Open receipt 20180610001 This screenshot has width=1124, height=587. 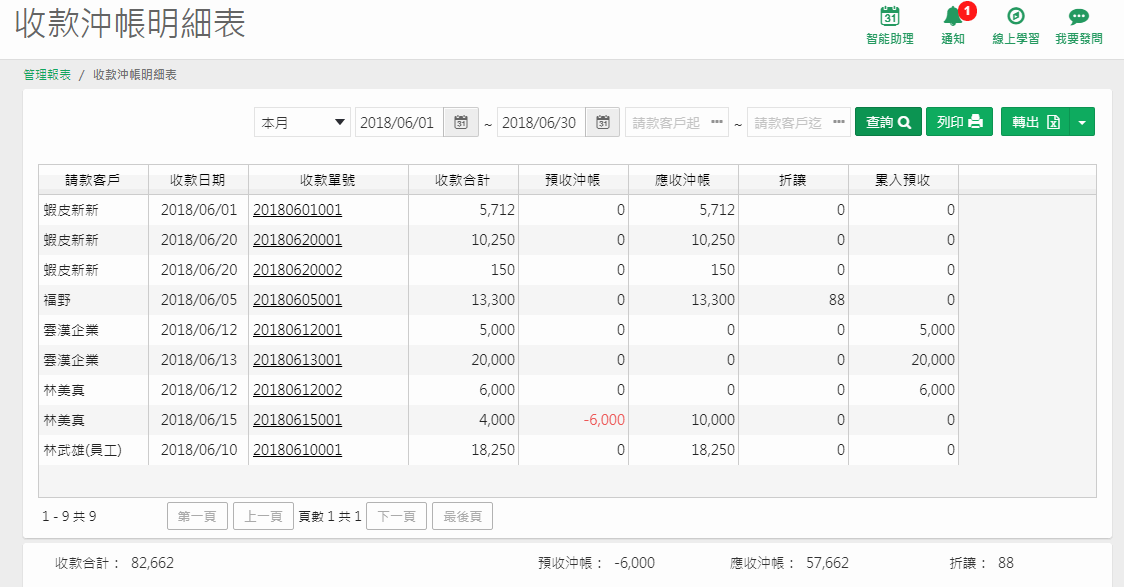click(297, 451)
